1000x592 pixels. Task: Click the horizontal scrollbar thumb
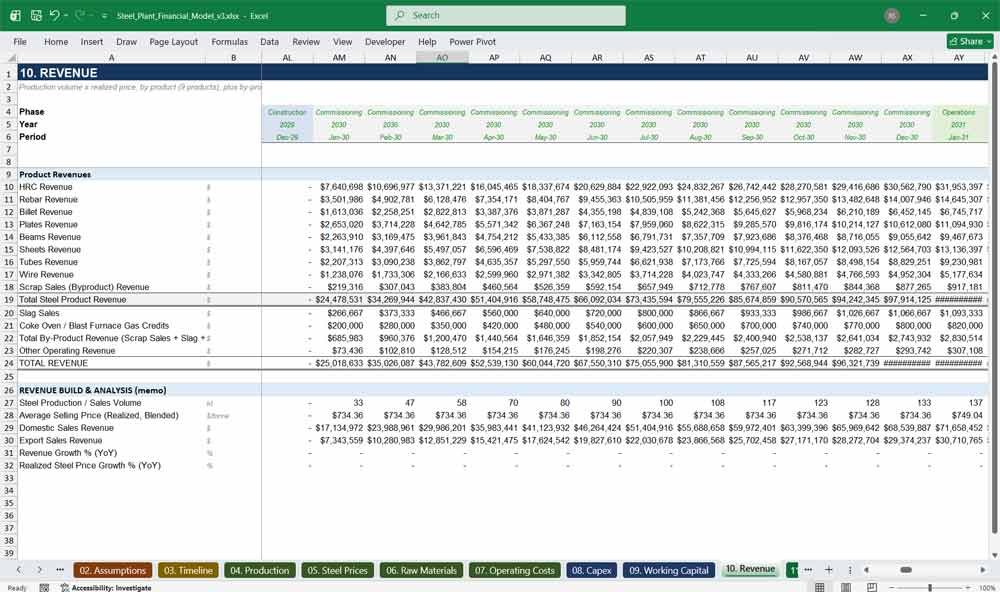pyautogui.click(x=906, y=570)
